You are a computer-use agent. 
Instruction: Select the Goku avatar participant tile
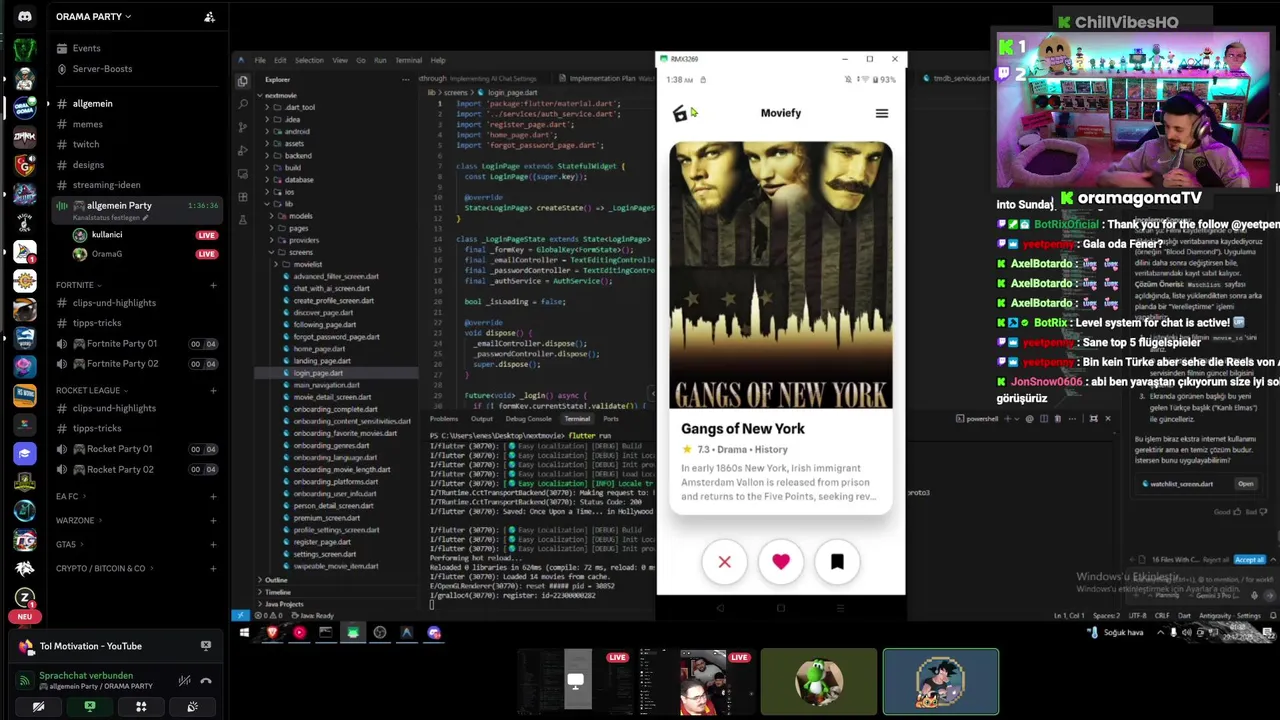point(940,682)
